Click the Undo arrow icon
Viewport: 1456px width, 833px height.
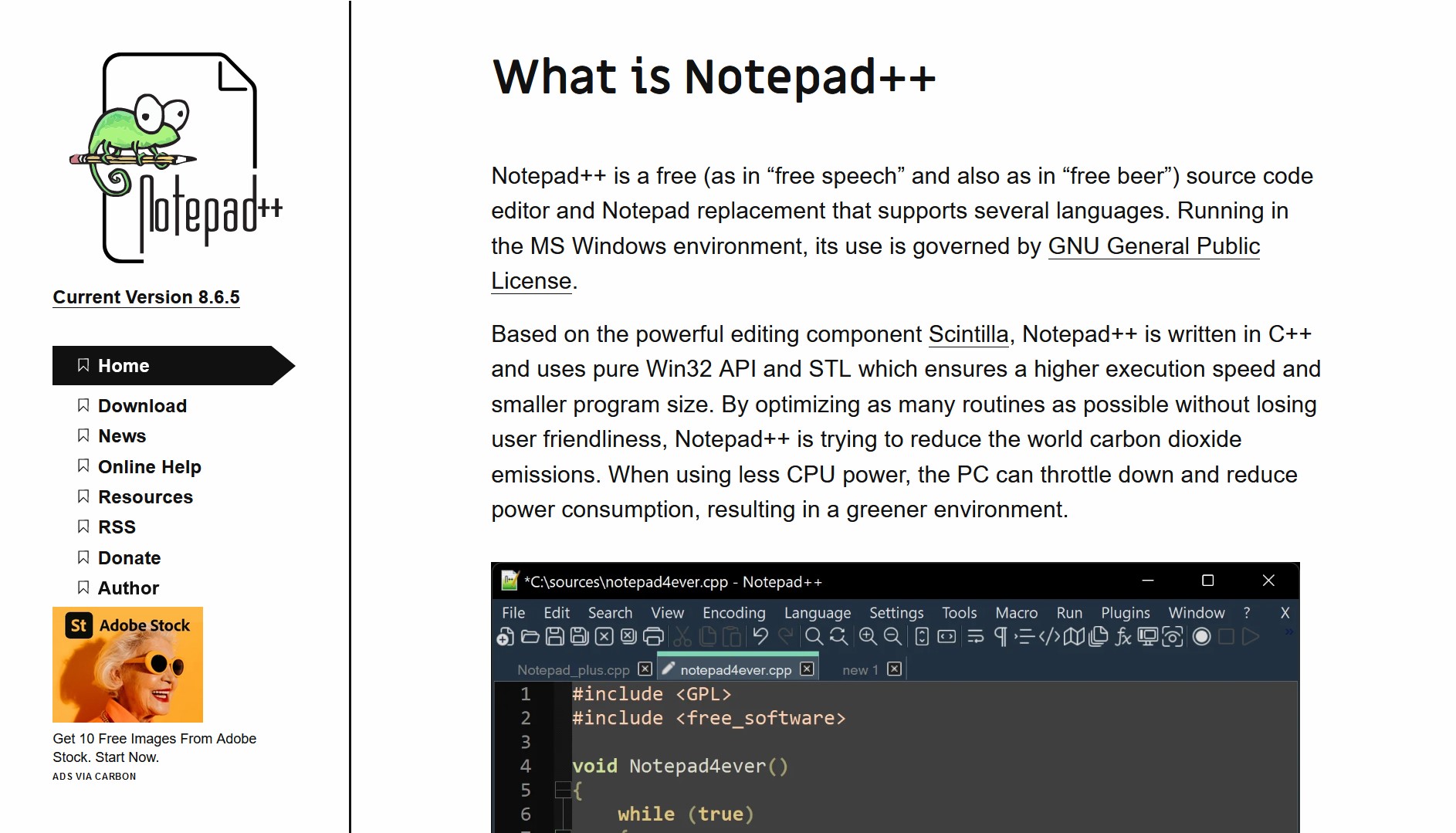pyautogui.click(x=760, y=637)
